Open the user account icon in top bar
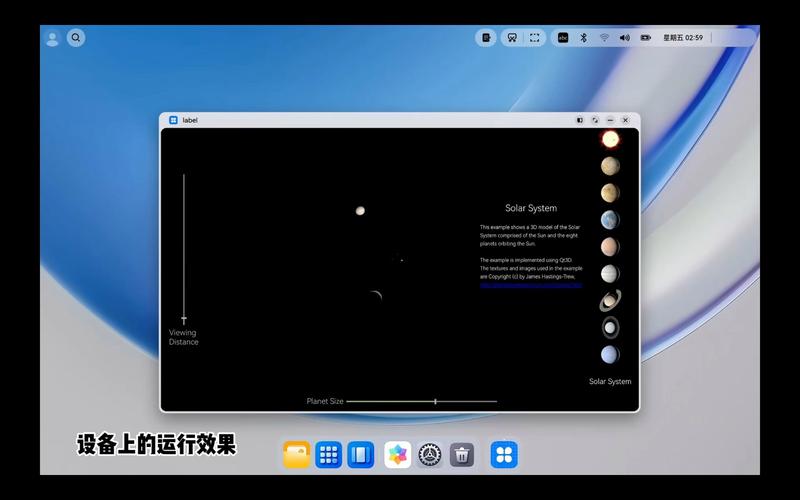The height and width of the screenshot is (500, 800). click(x=52, y=38)
